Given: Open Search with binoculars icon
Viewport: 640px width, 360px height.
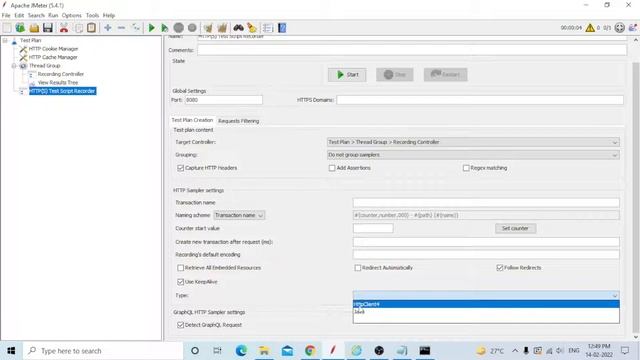Looking at the screenshot, I should pyautogui.click(x=238, y=28).
